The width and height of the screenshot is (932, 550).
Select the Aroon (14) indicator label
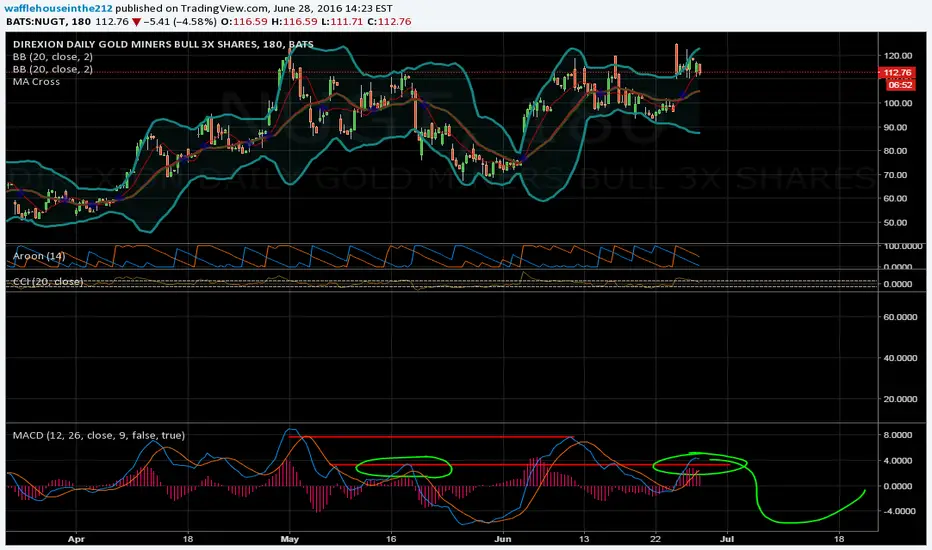[39, 256]
